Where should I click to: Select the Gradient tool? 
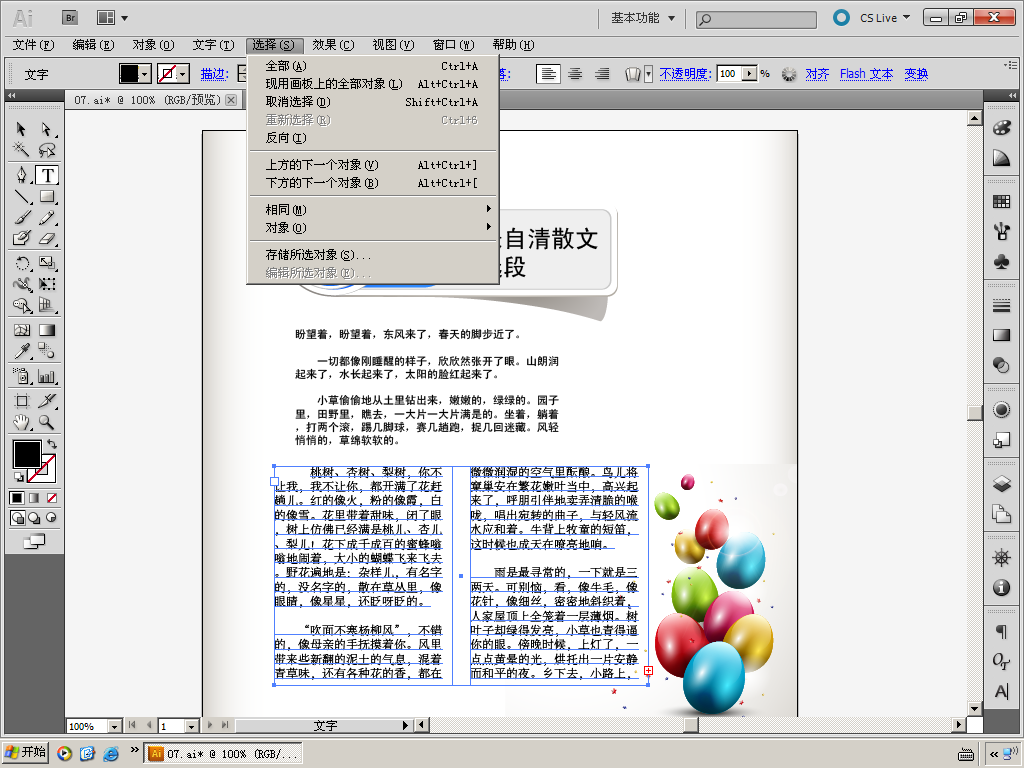coord(46,330)
